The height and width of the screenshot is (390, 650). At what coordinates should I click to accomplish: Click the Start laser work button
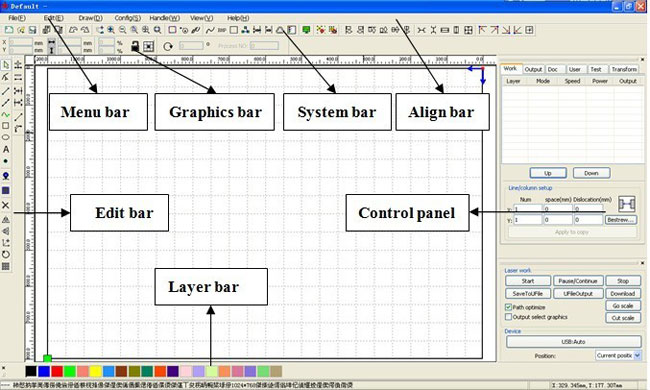528,281
